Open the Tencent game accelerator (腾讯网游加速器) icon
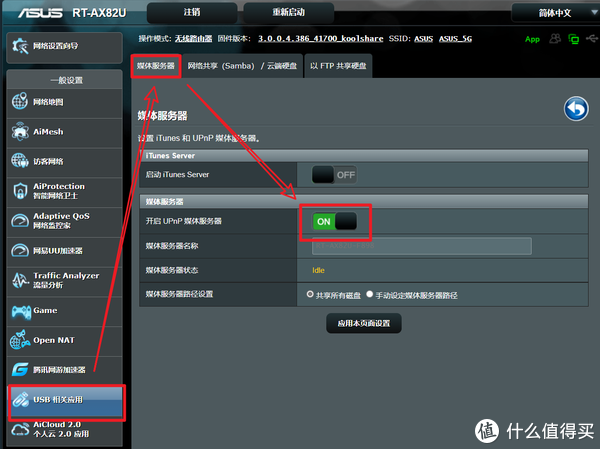 (20, 369)
